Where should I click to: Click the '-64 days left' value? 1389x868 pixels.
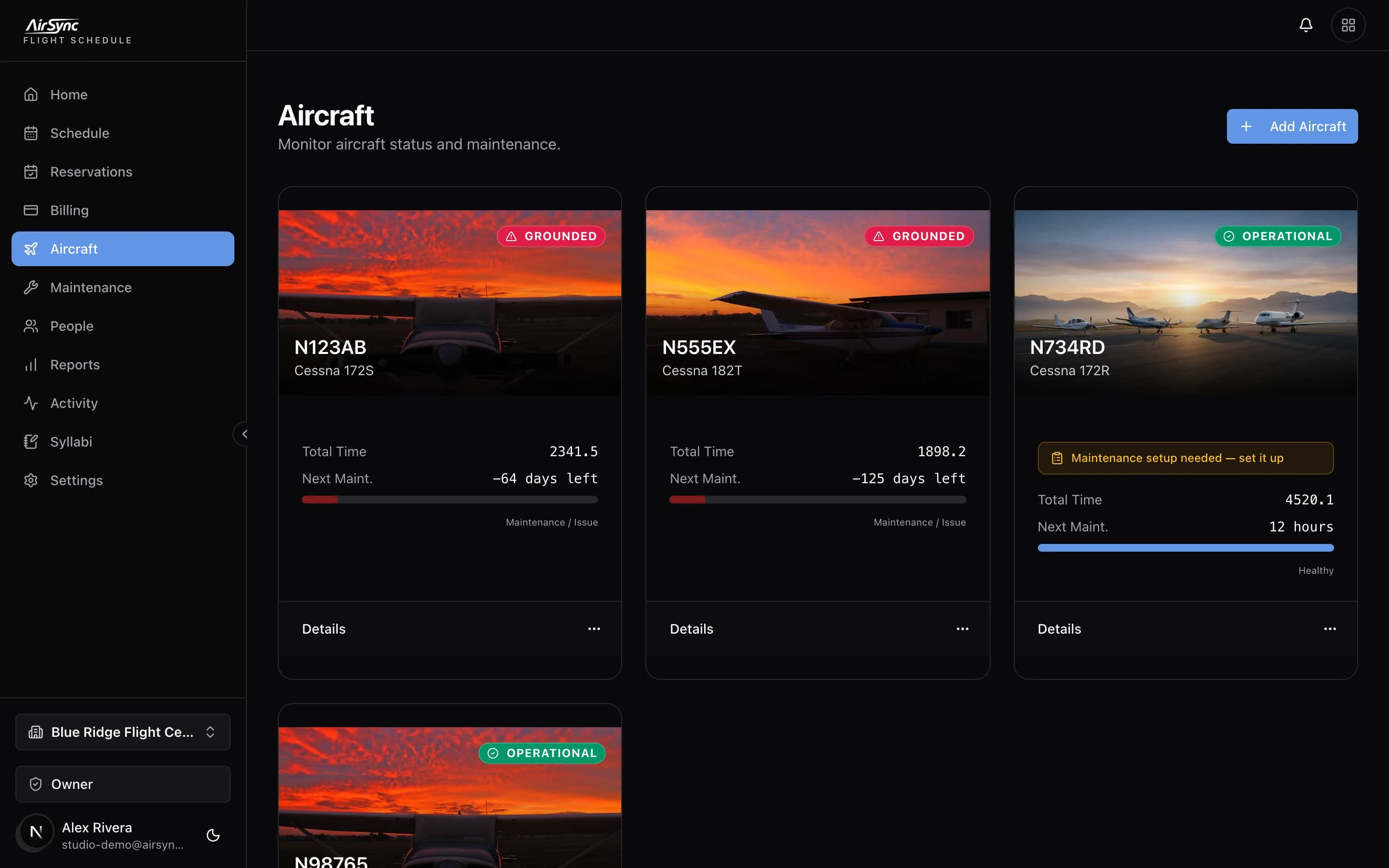click(x=545, y=478)
